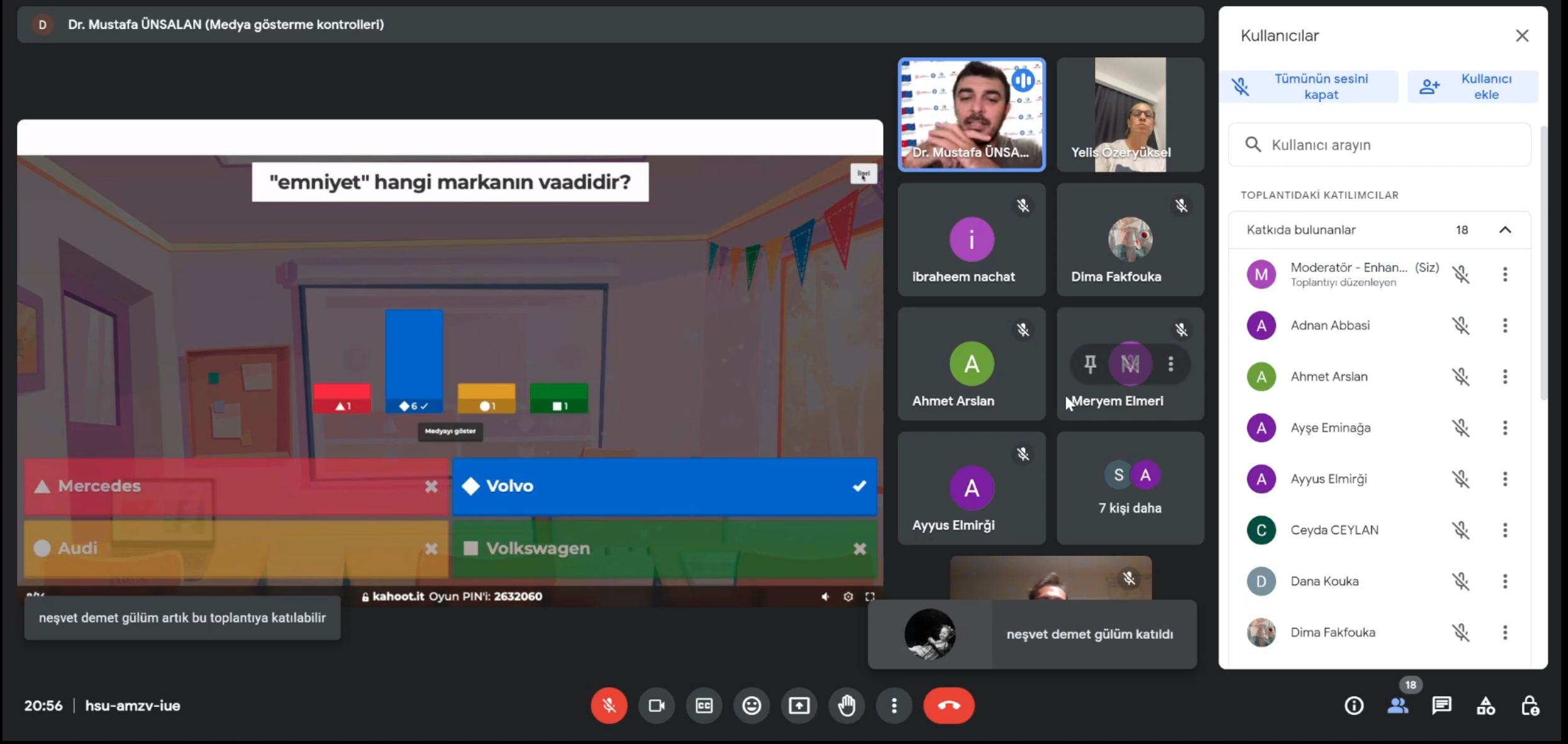End call with red hang-up button
Screen dimensions: 1568x744
coord(948,706)
